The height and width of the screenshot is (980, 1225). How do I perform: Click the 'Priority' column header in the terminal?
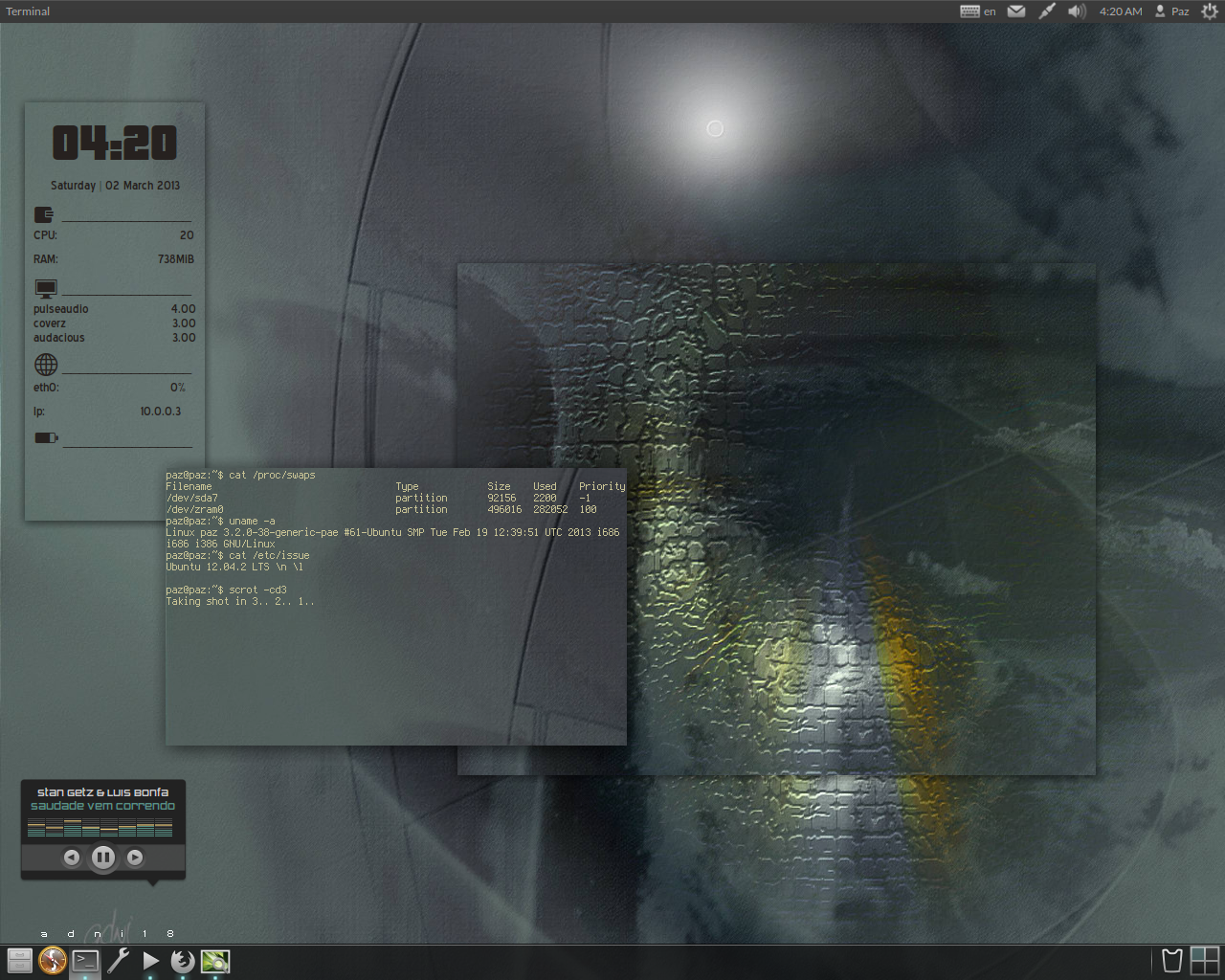coord(602,486)
